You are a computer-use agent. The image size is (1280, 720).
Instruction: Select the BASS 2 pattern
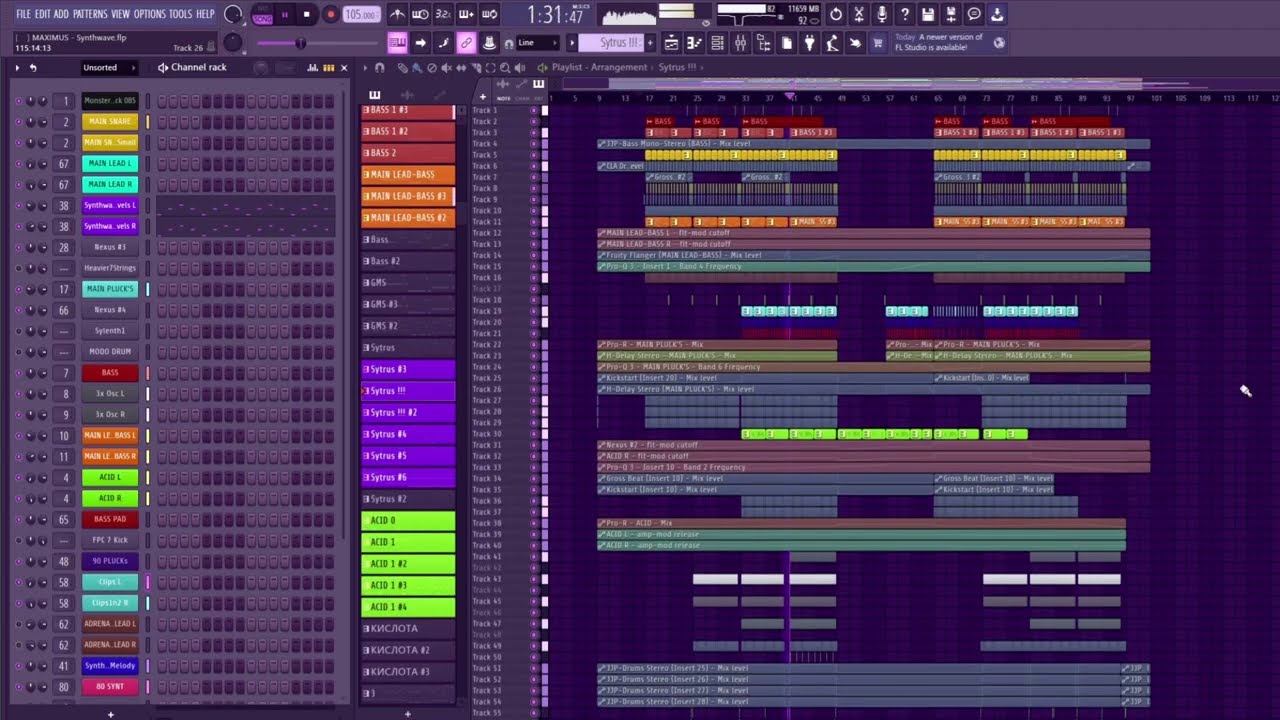point(408,153)
